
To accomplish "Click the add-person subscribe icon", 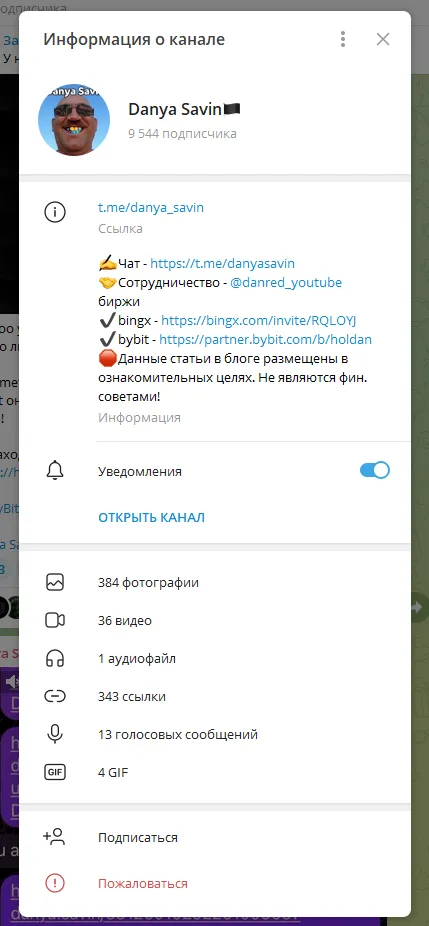I will pyautogui.click(x=54, y=837).
